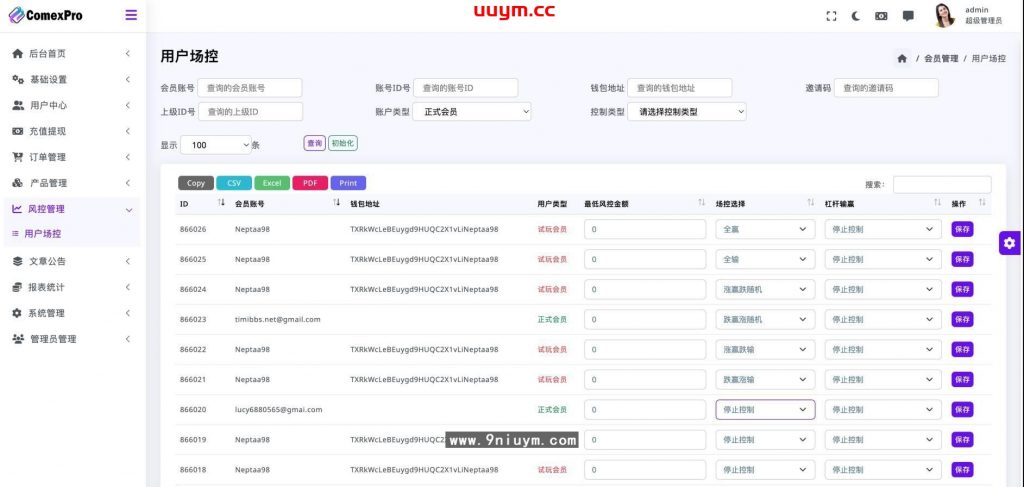Click the home icon in breadcrumb
The width and height of the screenshot is (1024, 487).
902,59
